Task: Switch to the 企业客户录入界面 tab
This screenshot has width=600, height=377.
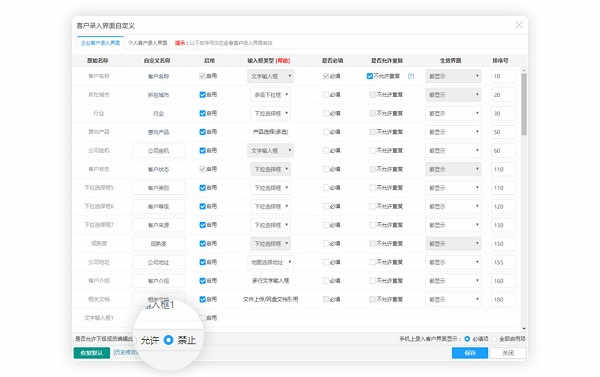Action: (x=100, y=43)
